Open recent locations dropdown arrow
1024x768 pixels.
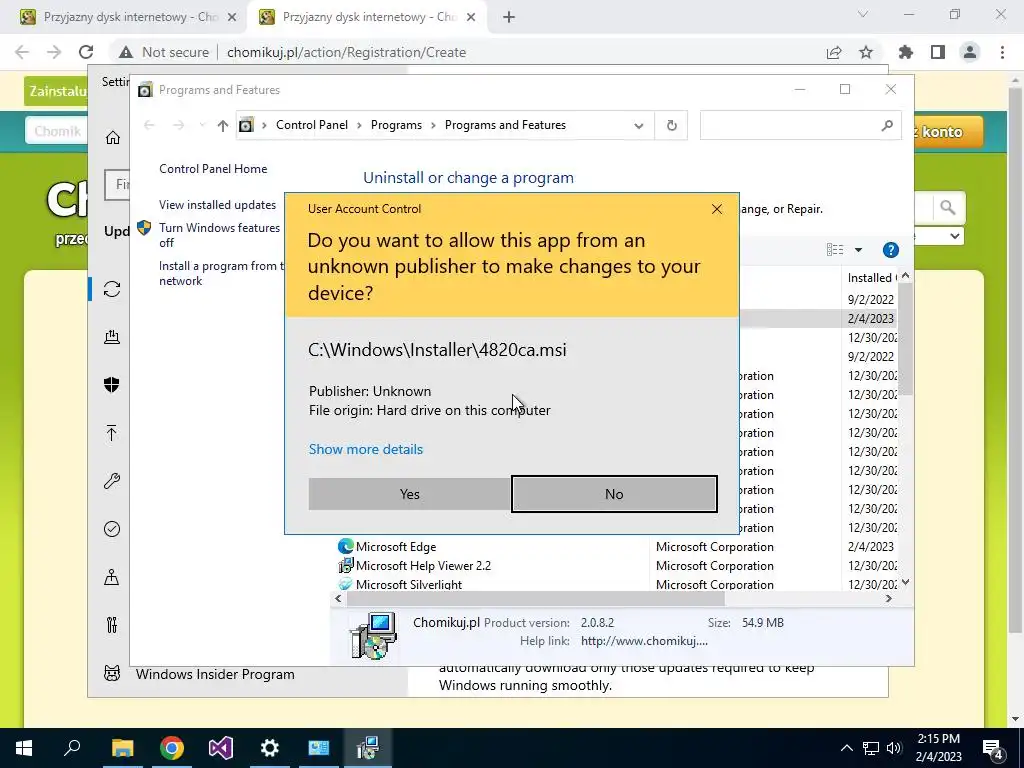(x=202, y=125)
